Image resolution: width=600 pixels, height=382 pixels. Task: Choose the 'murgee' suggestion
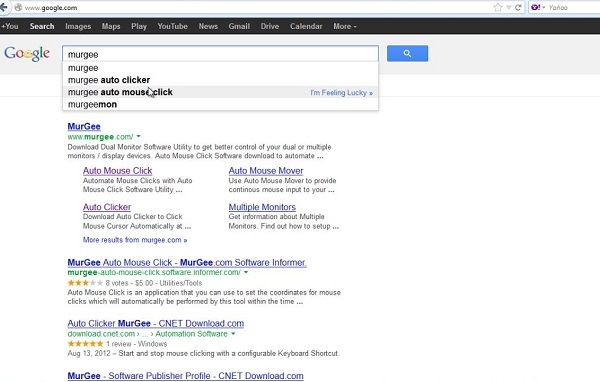(220, 68)
